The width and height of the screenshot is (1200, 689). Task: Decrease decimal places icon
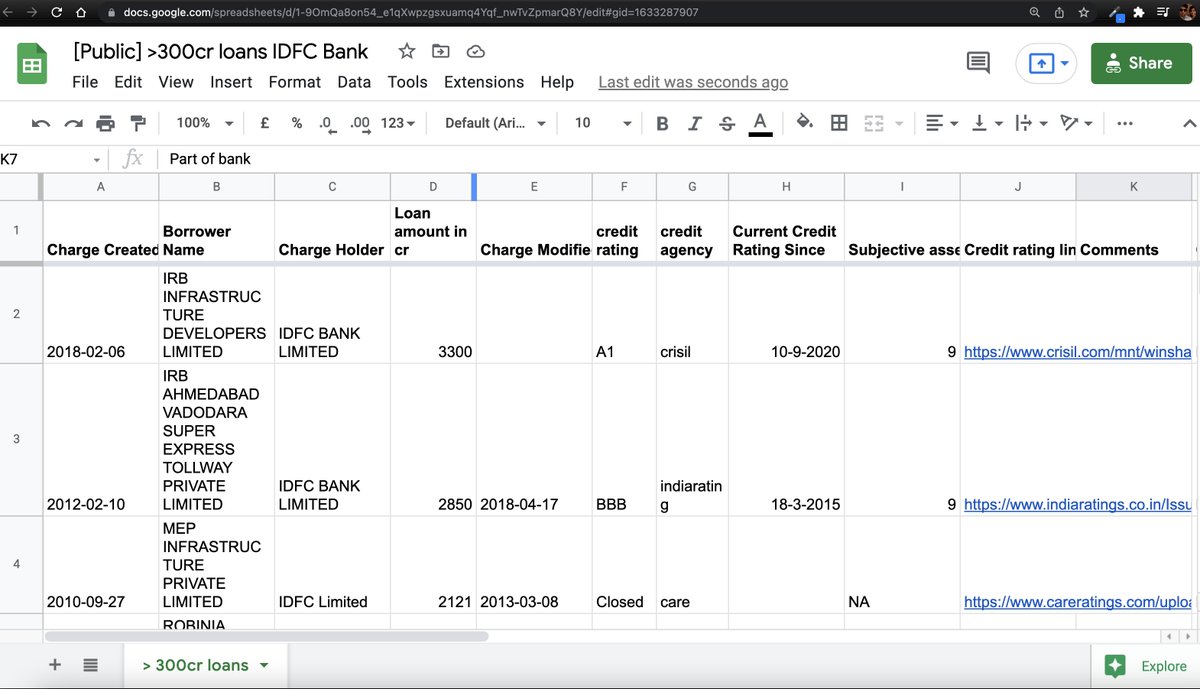pos(326,123)
